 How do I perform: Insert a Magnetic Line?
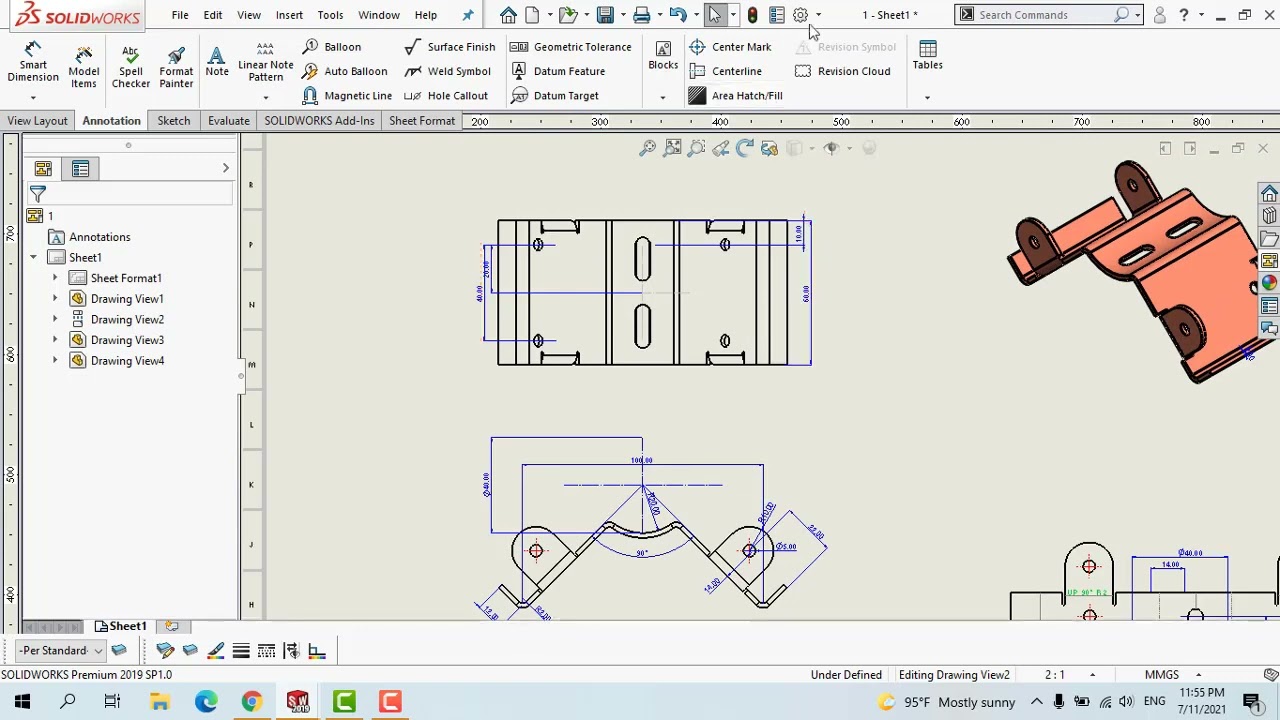point(346,96)
